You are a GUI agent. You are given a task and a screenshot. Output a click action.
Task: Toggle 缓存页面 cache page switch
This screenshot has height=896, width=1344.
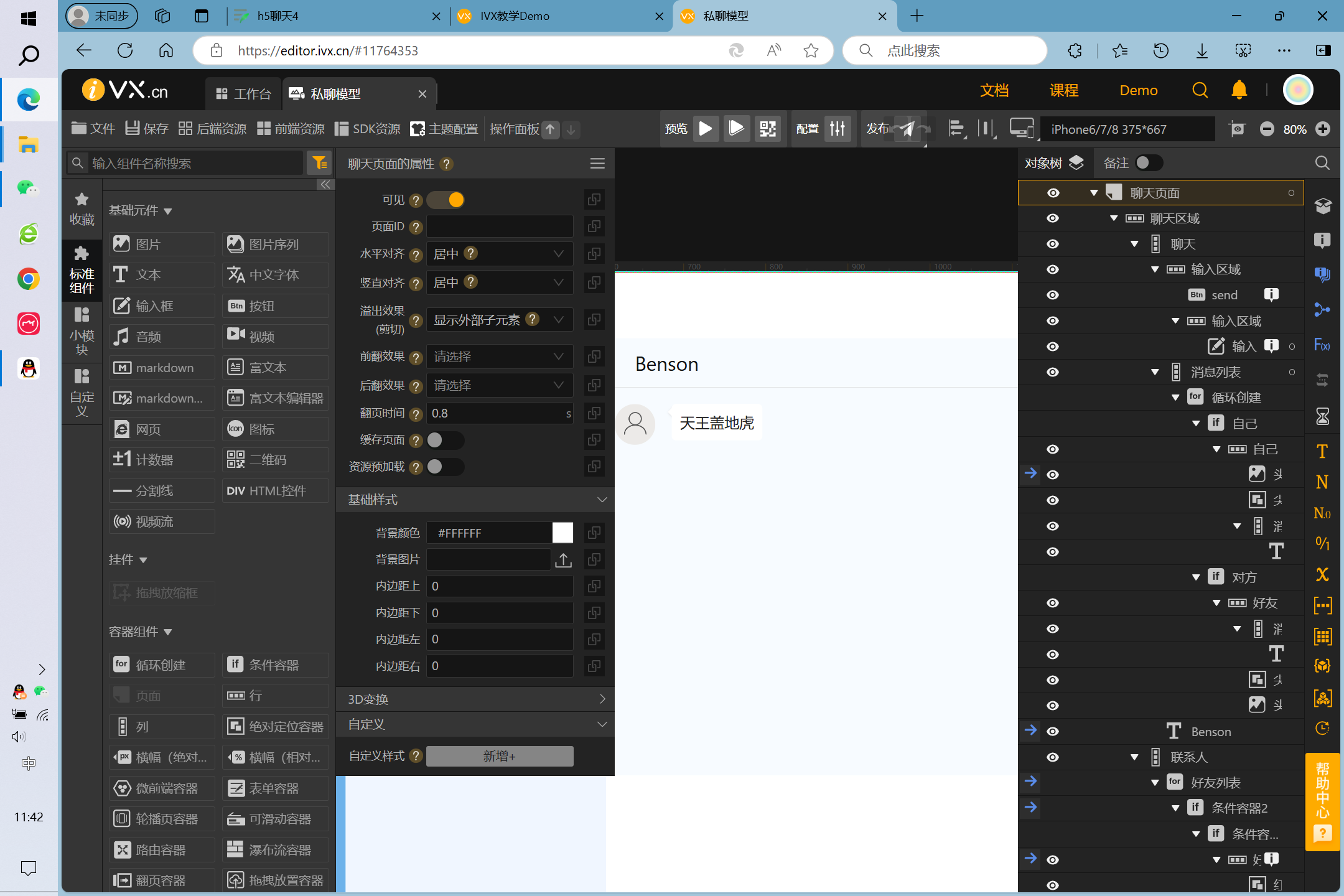[x=446, y=440]
